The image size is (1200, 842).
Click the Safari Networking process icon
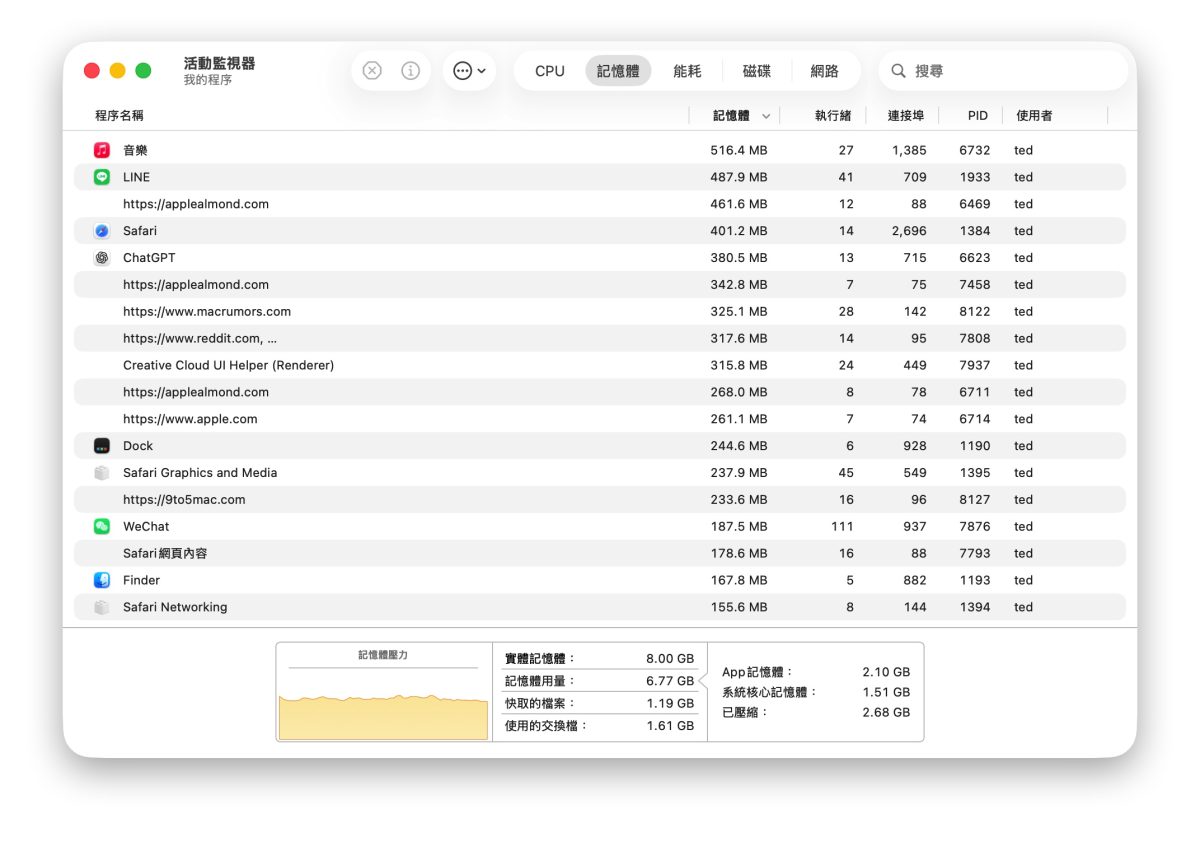[x=102, y=607]
